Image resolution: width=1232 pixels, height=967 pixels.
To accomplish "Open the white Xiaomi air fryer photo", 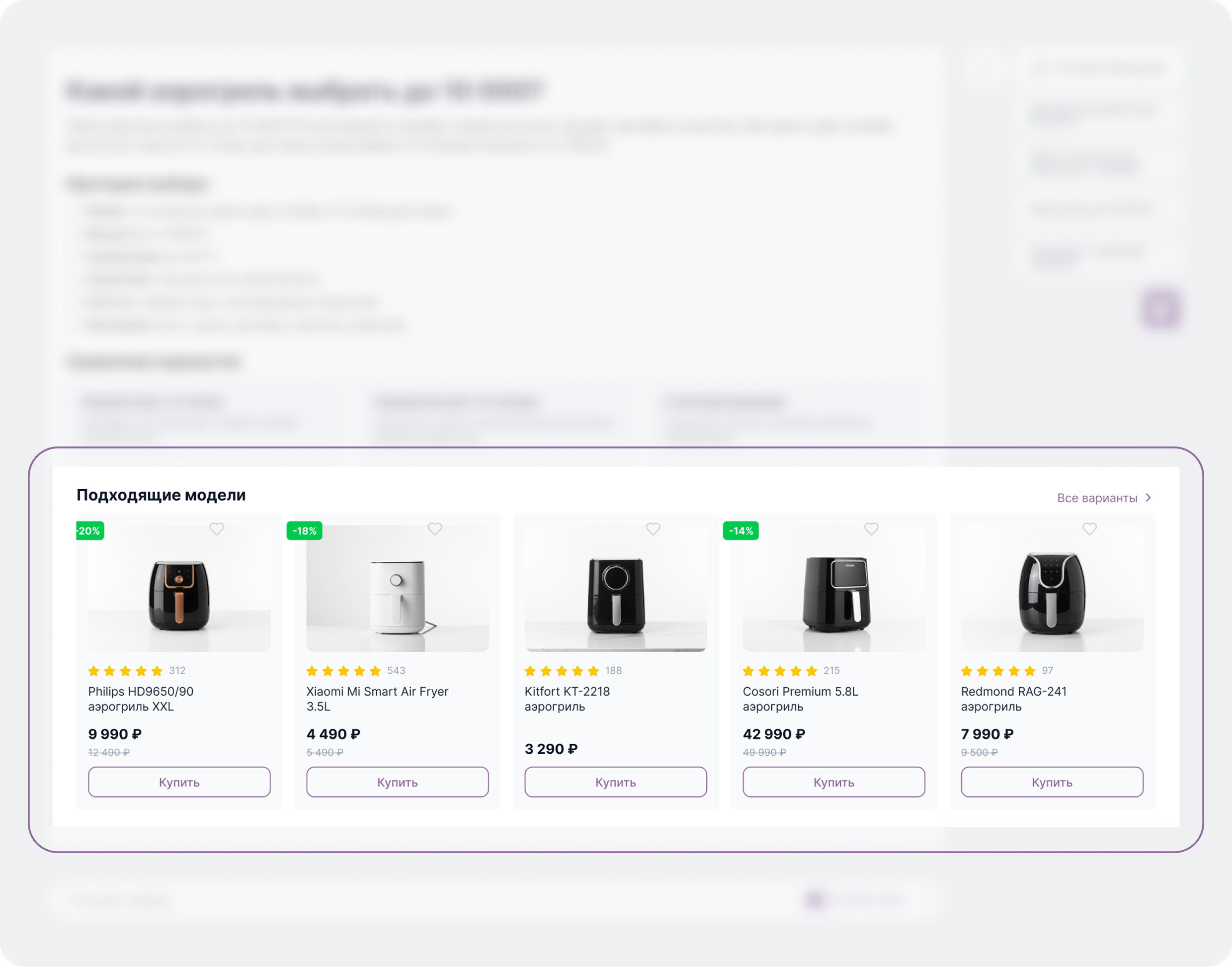I will pyautogui.click(x=397, y=589).
